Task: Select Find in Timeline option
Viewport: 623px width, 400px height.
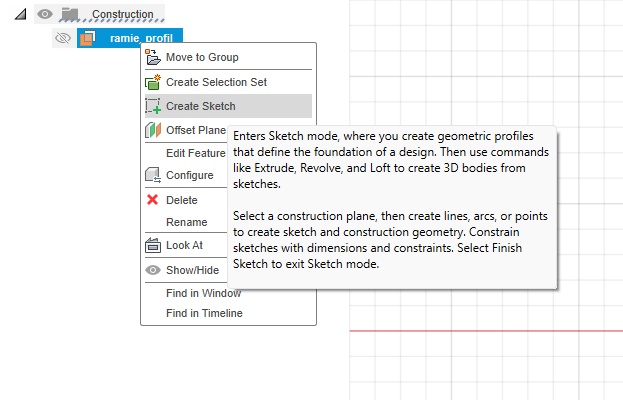Action: [x=204, y=313]
